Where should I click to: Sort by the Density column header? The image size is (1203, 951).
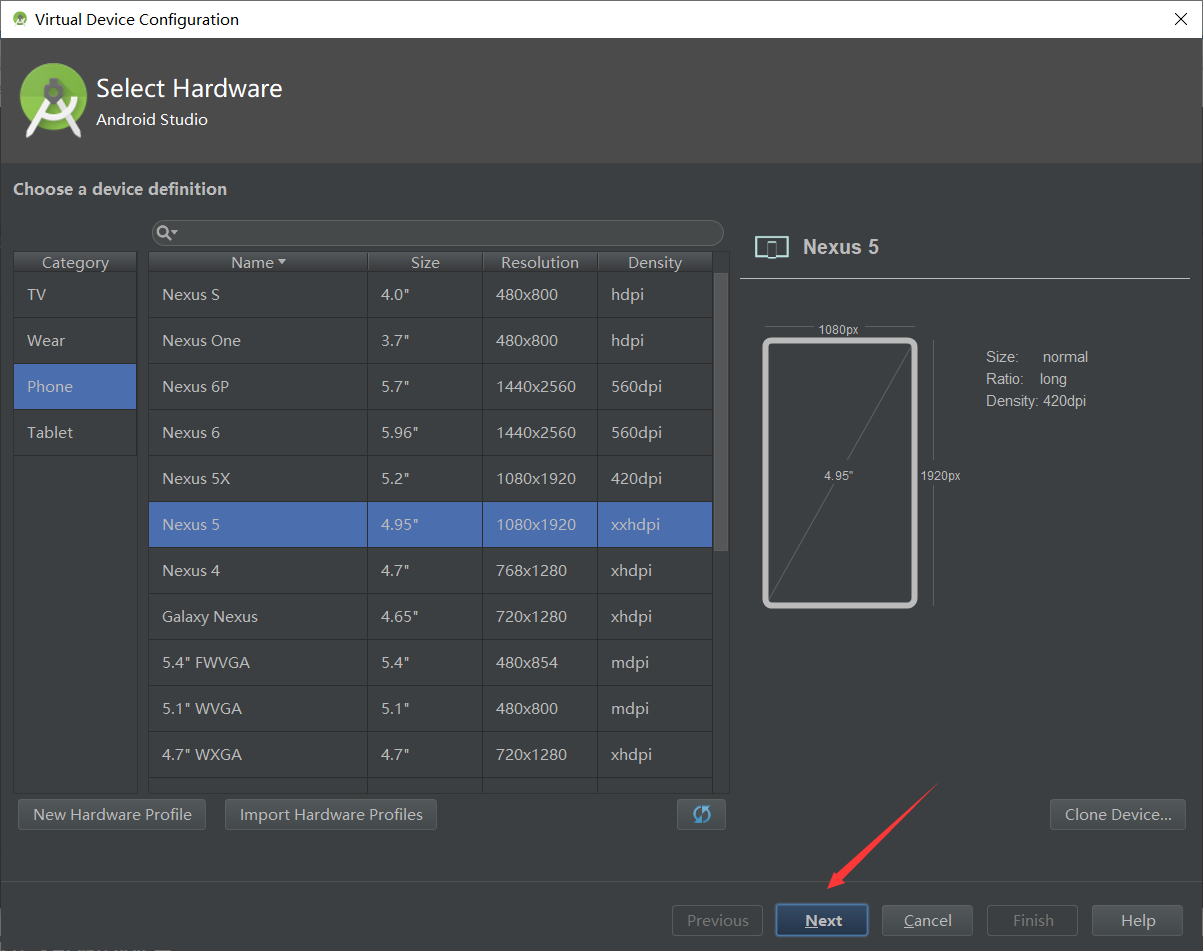pos(655,262)
